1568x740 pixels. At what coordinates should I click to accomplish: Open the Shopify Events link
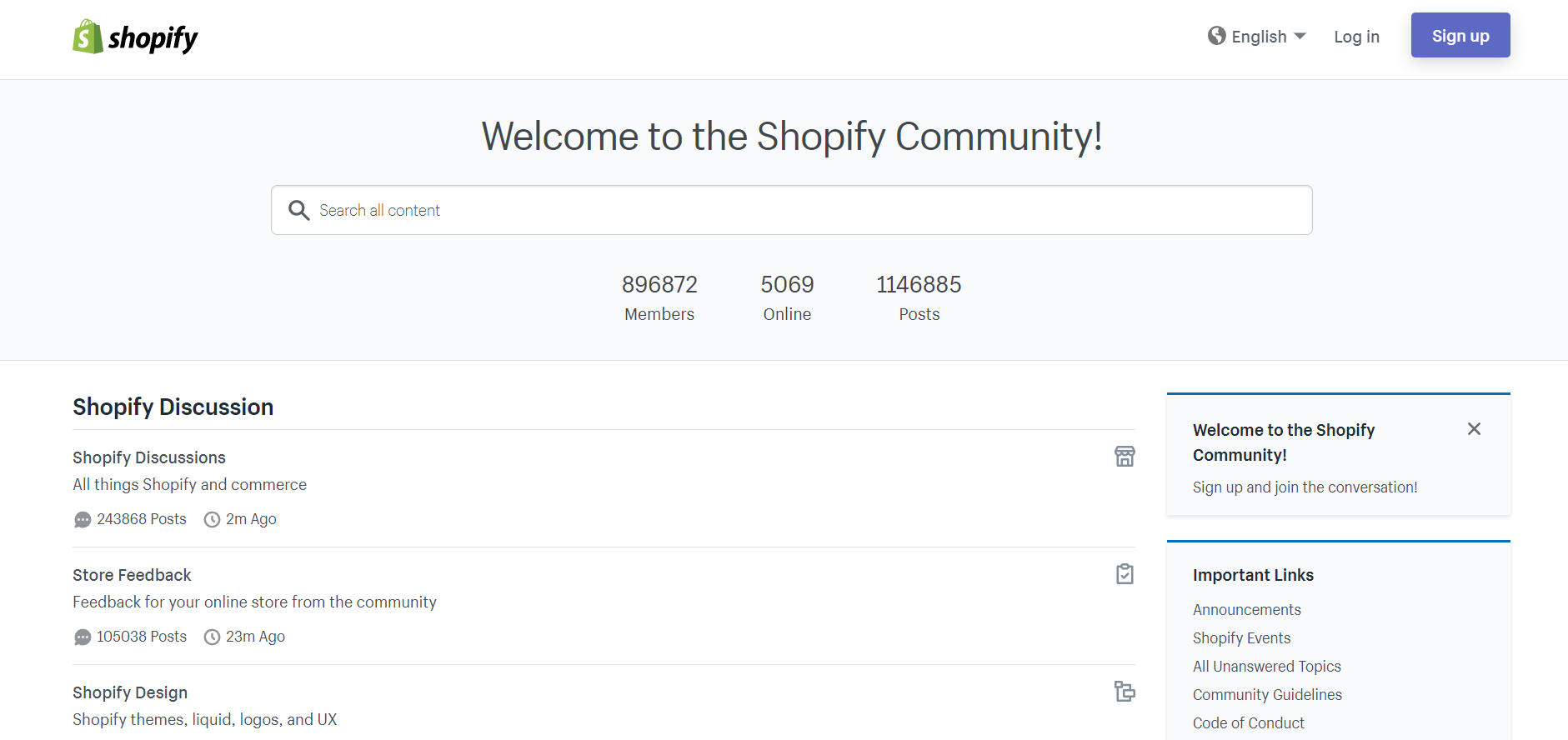tap(1241, 638)
